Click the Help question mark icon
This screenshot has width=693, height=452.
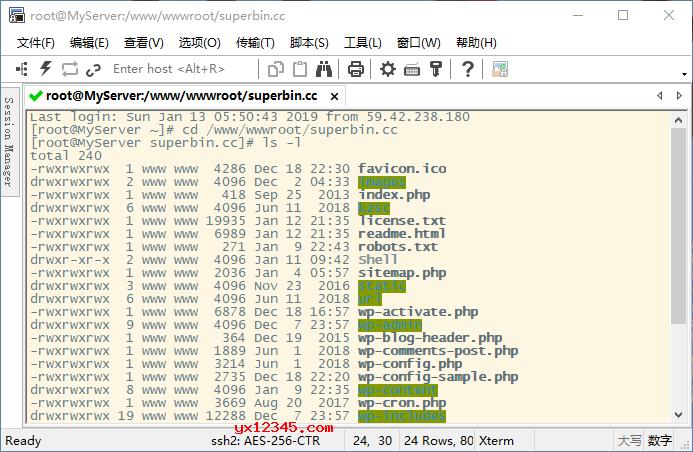click(x=468, y=69)
